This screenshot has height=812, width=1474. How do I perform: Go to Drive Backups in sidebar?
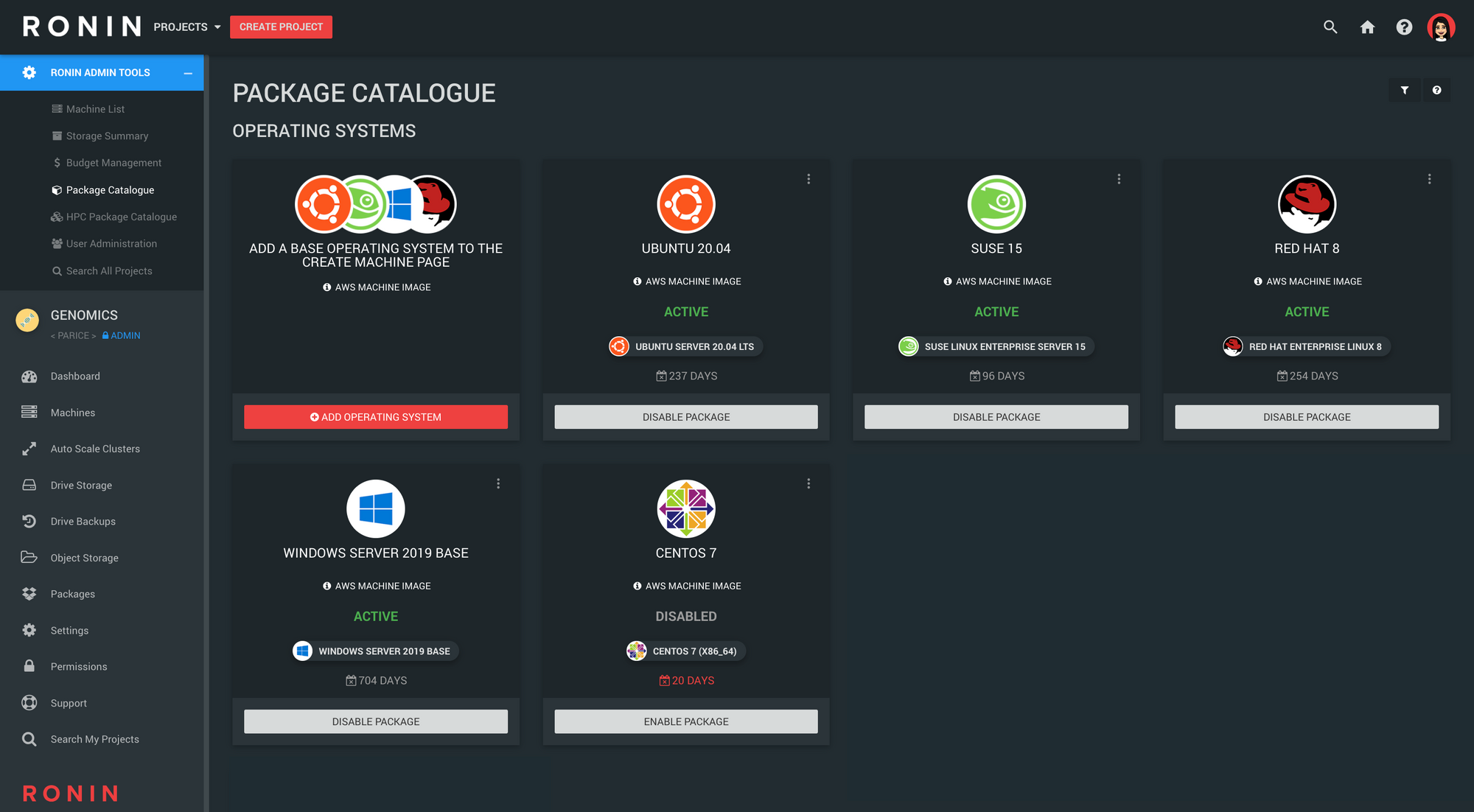pos(83,522)
